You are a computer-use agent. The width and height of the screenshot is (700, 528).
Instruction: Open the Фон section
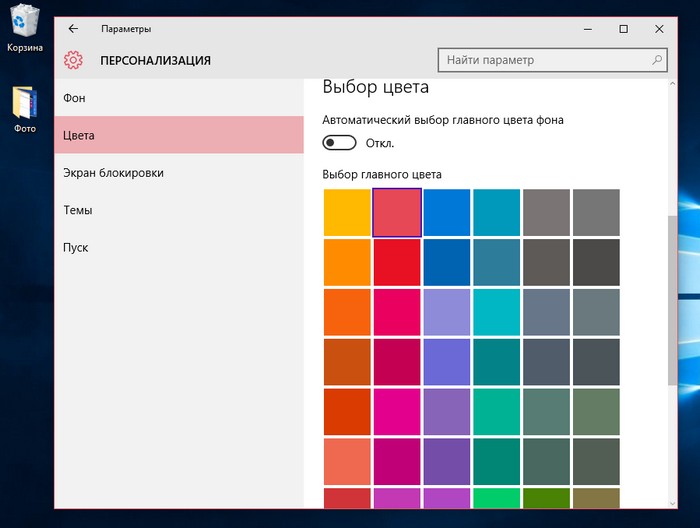click(x=74, y=98)
